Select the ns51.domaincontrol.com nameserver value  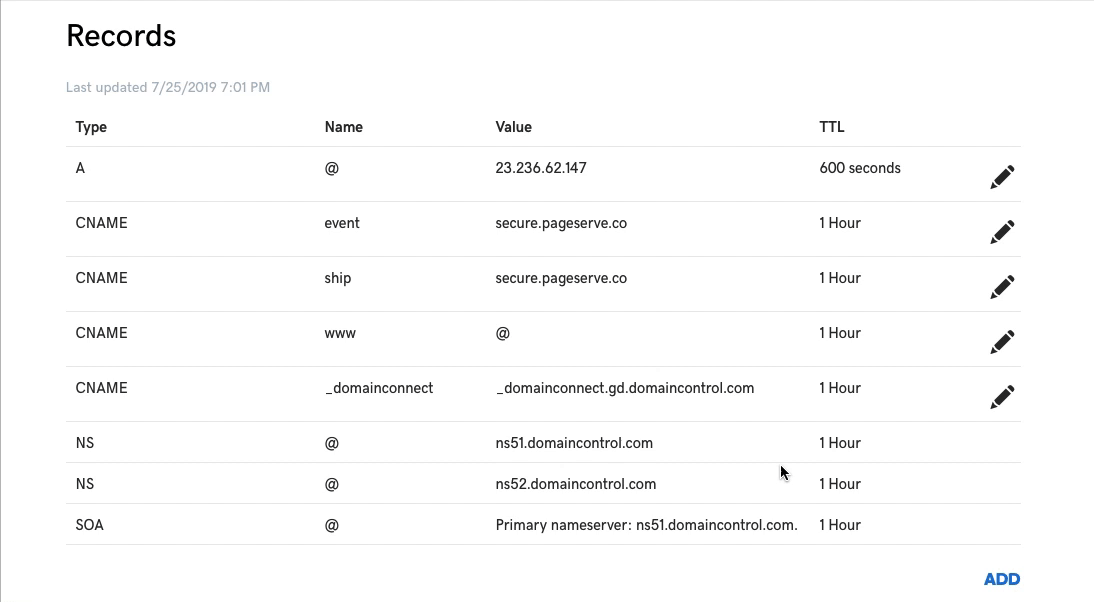[574, 443]
